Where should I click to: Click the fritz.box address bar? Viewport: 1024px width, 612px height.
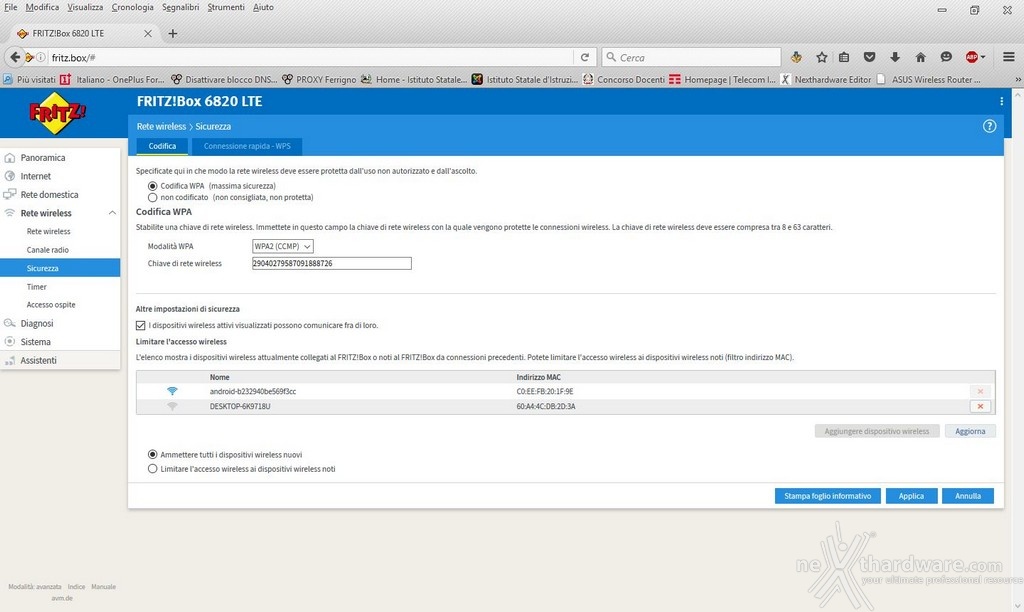pyautogui.click(x=310, y=57)
